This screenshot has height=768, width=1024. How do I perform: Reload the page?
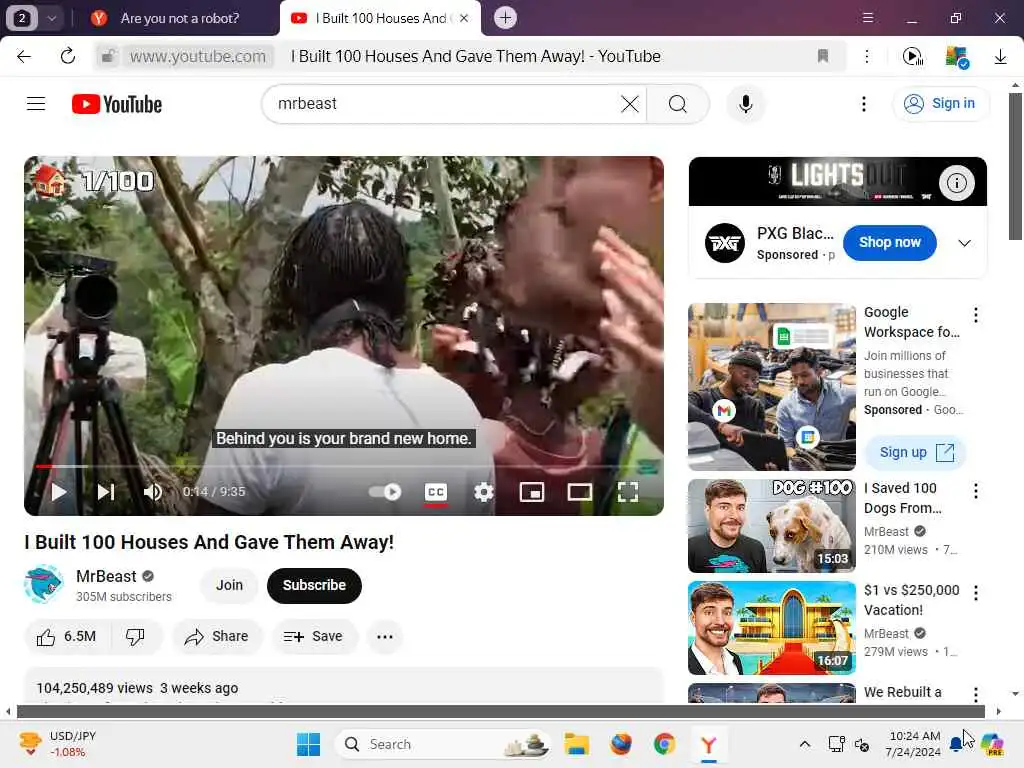(x=67, y=57)
